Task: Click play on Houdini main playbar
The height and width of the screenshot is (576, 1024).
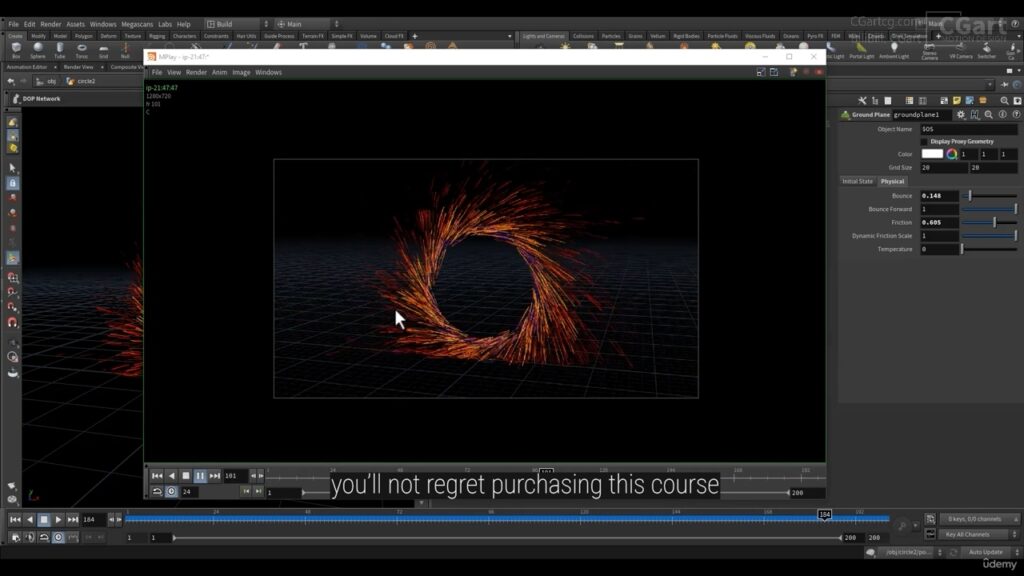Action: tap(58, 520)
